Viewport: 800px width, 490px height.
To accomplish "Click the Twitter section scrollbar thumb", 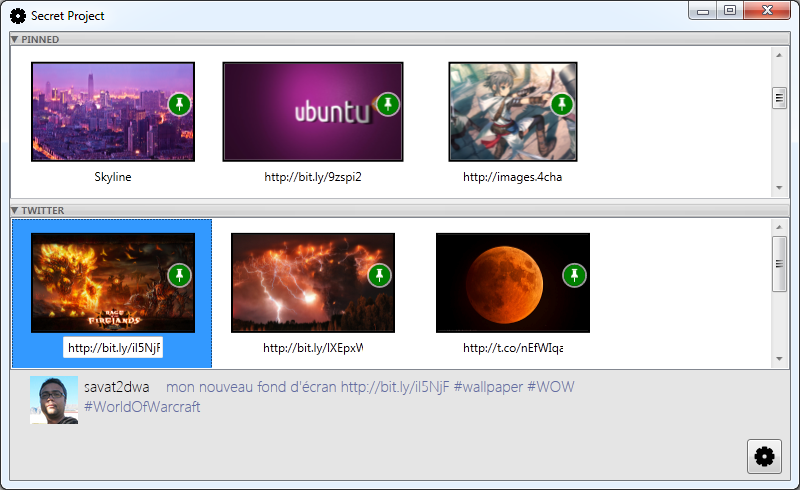I will click(779, 264).
